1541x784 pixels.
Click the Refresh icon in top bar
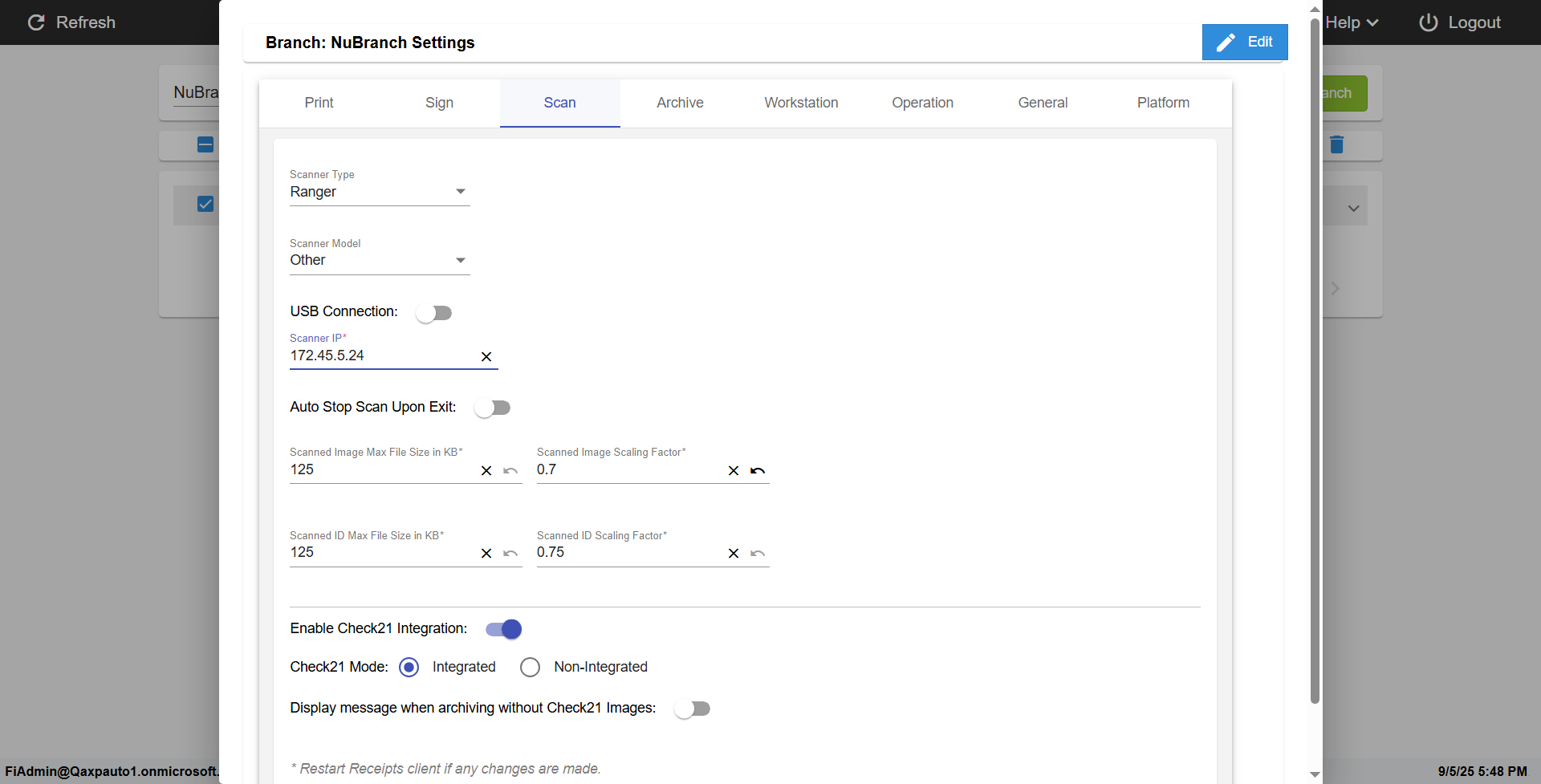coord(36,22)
